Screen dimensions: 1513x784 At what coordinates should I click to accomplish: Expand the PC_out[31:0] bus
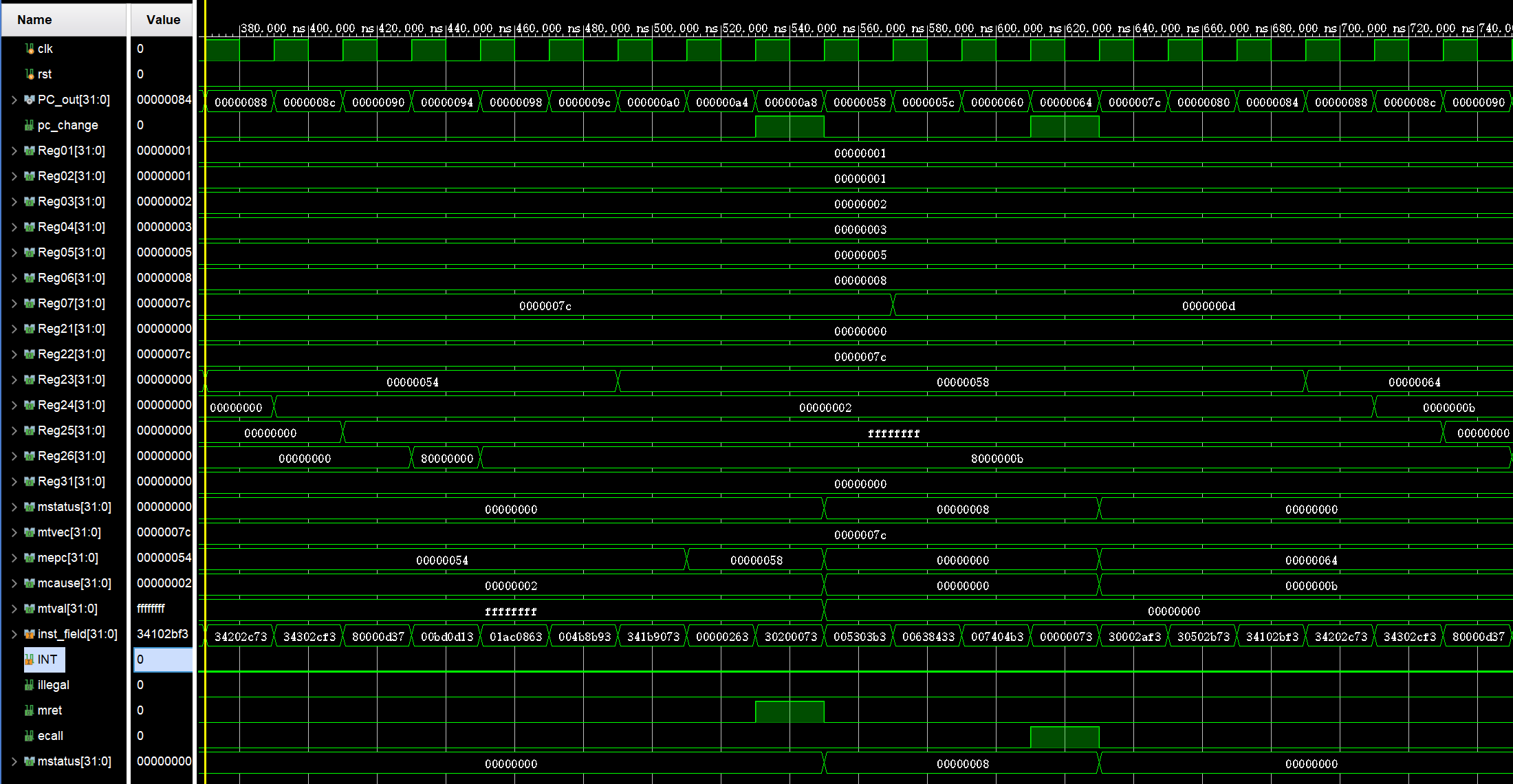[14, 100]
